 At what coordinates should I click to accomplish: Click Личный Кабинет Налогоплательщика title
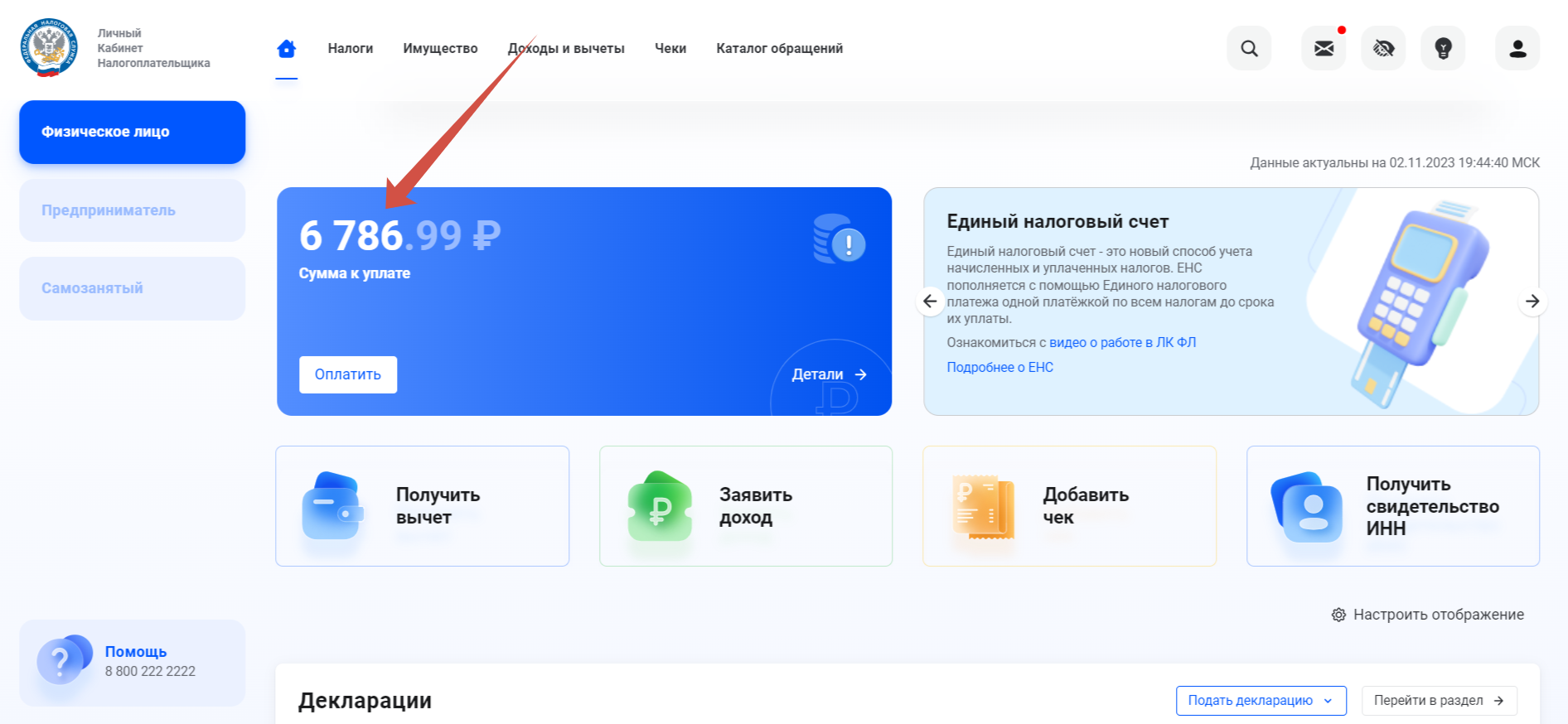pos(153,48)
